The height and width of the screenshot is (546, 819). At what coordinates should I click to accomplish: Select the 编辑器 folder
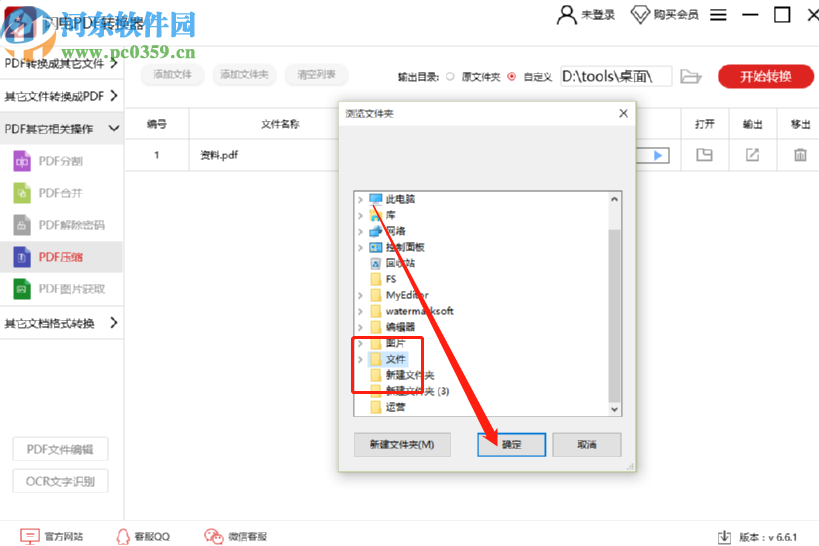400,327
